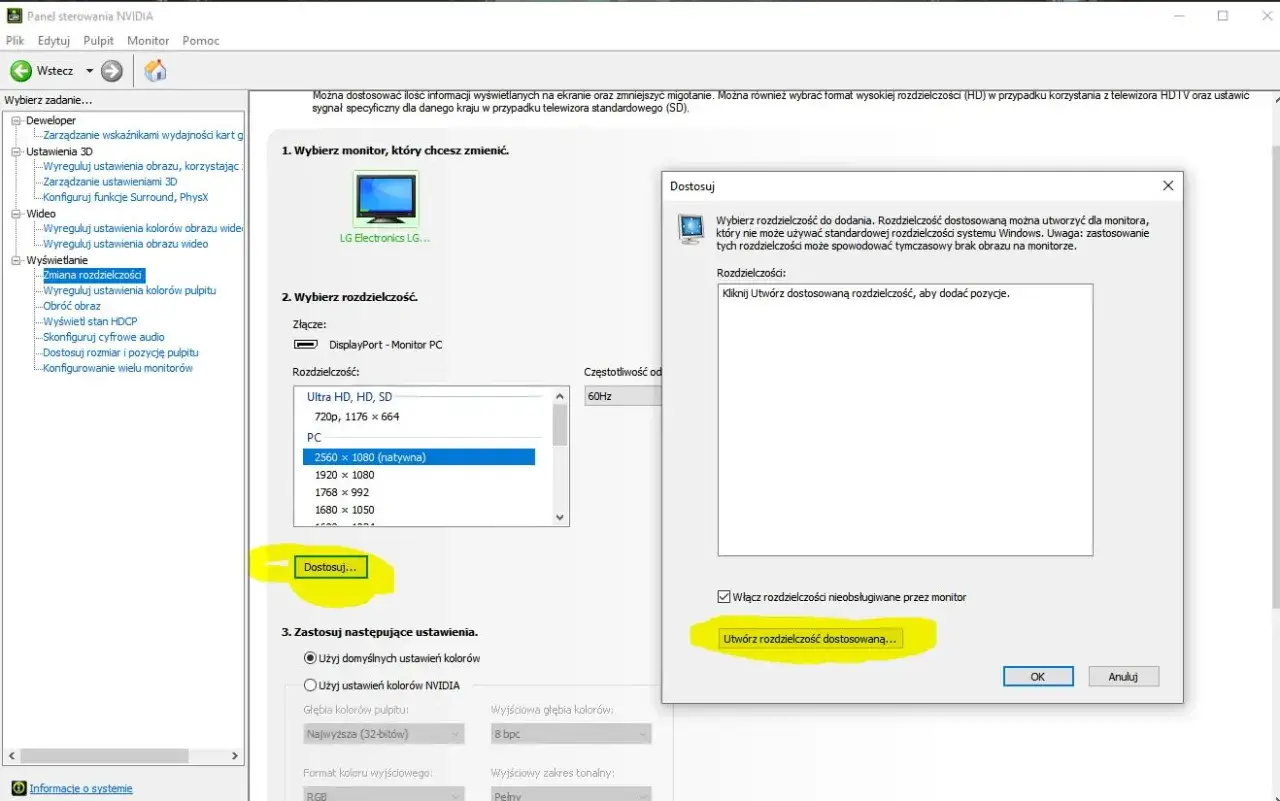Choose 1920 × 1080 resolution
This screenshot has height=801, width=1280.
coord(344,475)
